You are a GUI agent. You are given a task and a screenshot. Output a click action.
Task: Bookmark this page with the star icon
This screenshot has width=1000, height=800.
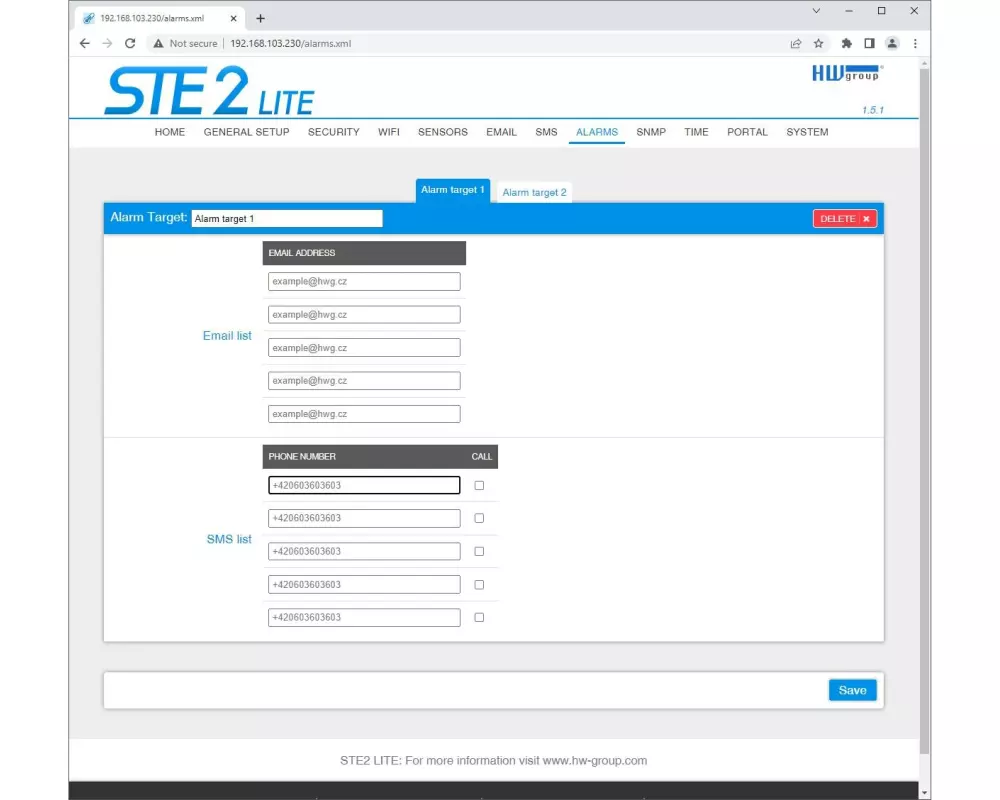819,43
